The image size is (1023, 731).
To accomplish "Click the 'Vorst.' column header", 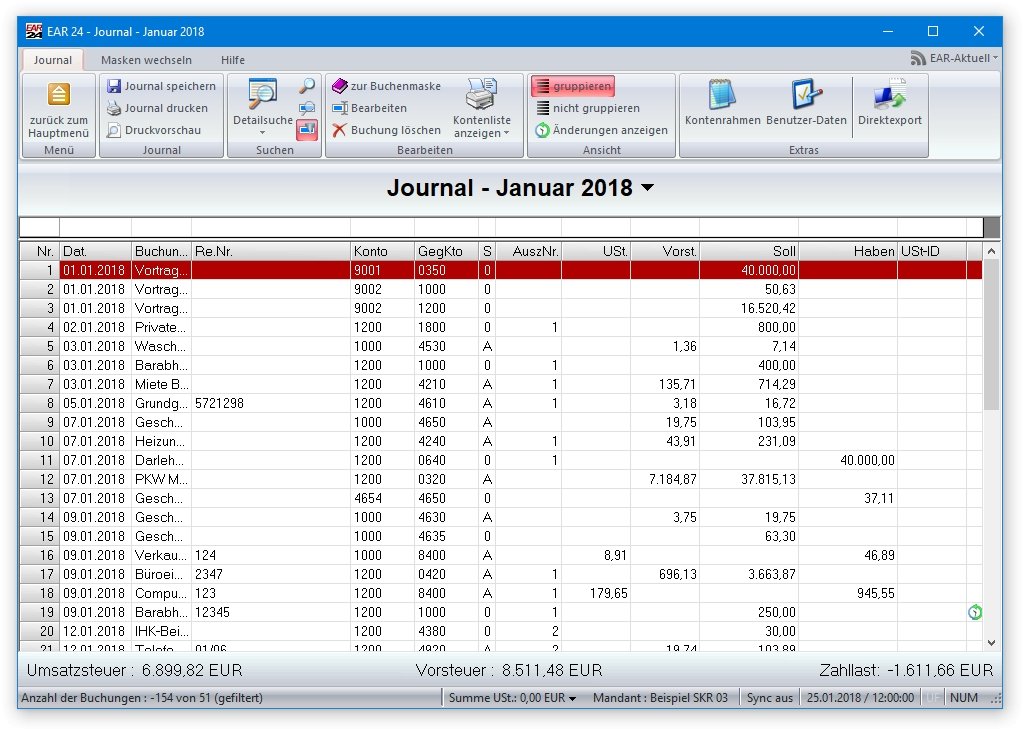I will tap(665, 251).
